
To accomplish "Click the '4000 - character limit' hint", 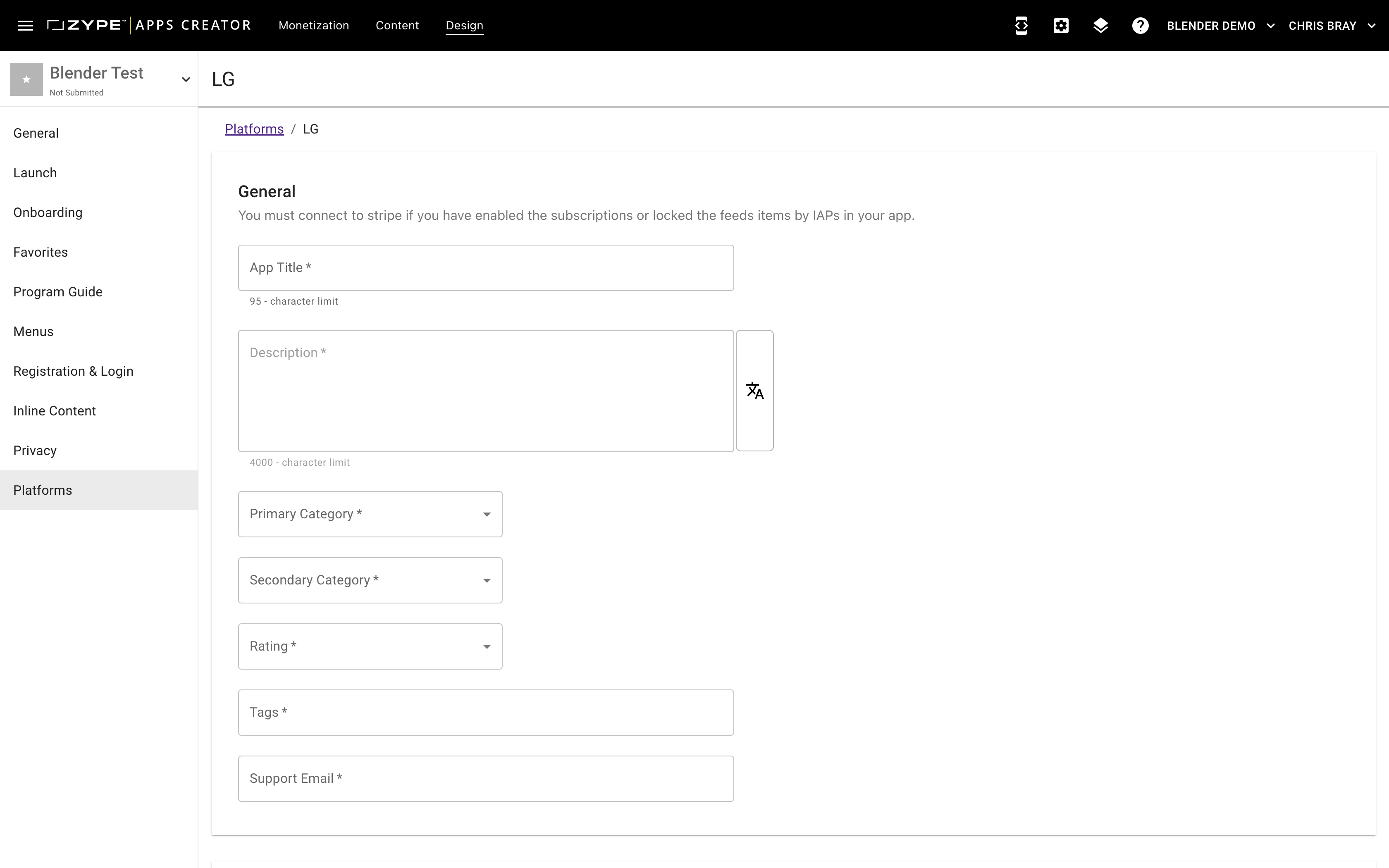I will tap(300, 463).
